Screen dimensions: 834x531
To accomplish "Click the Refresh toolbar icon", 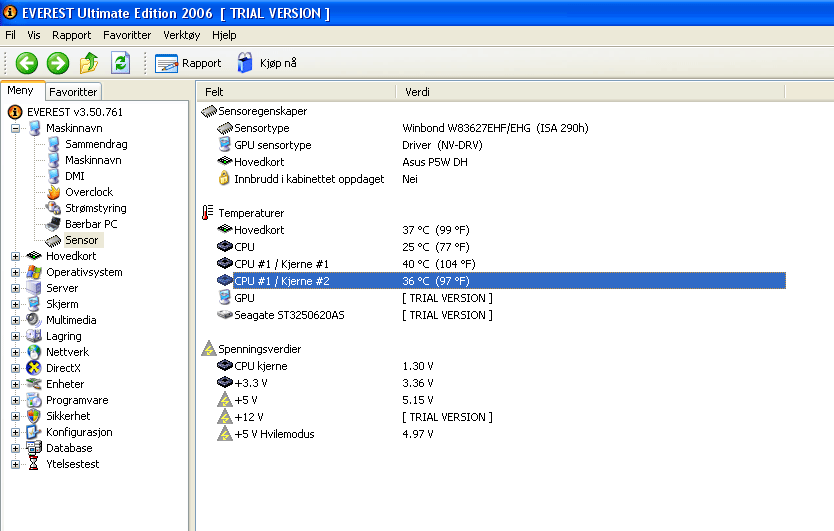I will coord(120,63).
